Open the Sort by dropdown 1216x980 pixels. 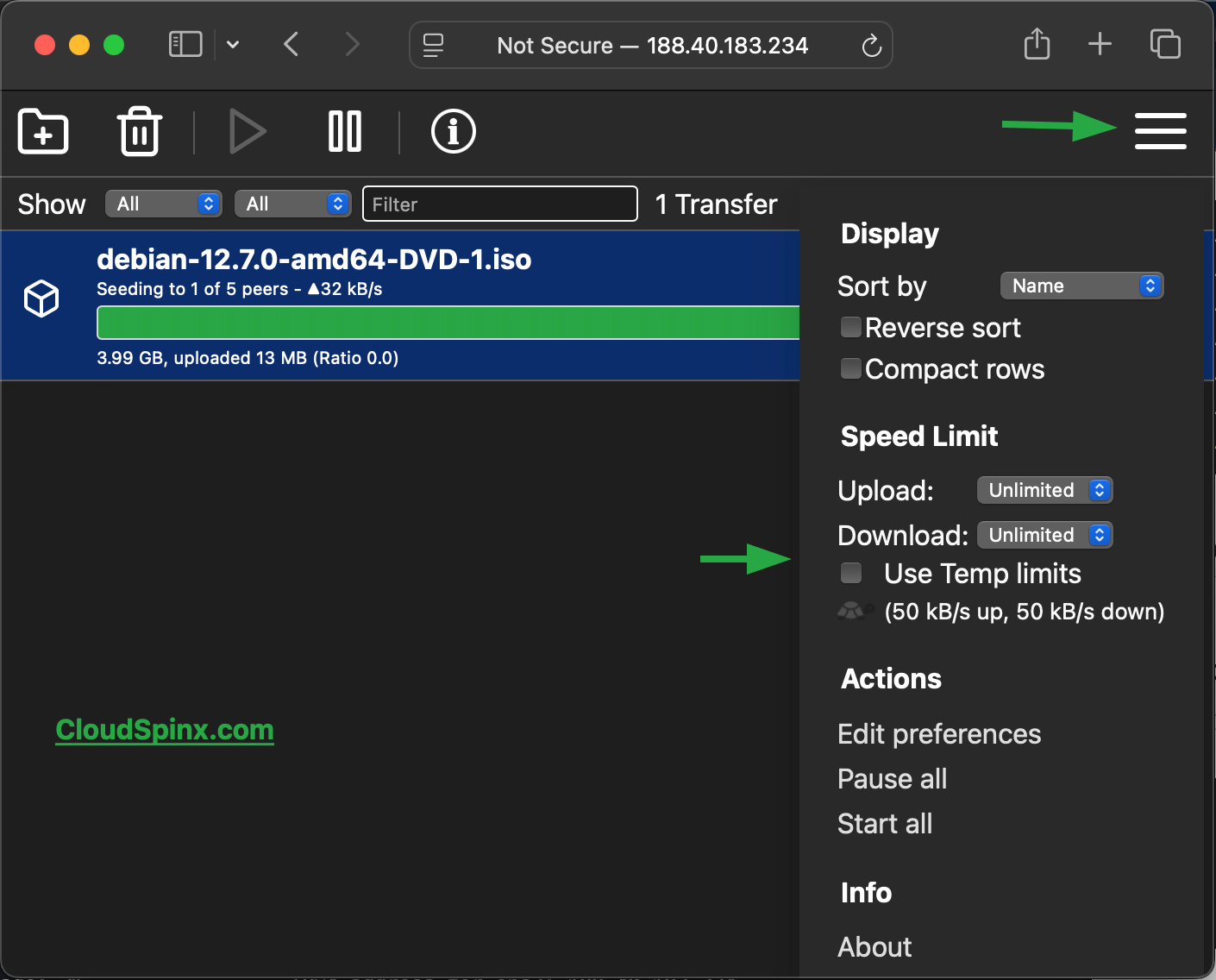pos(1081,286)
